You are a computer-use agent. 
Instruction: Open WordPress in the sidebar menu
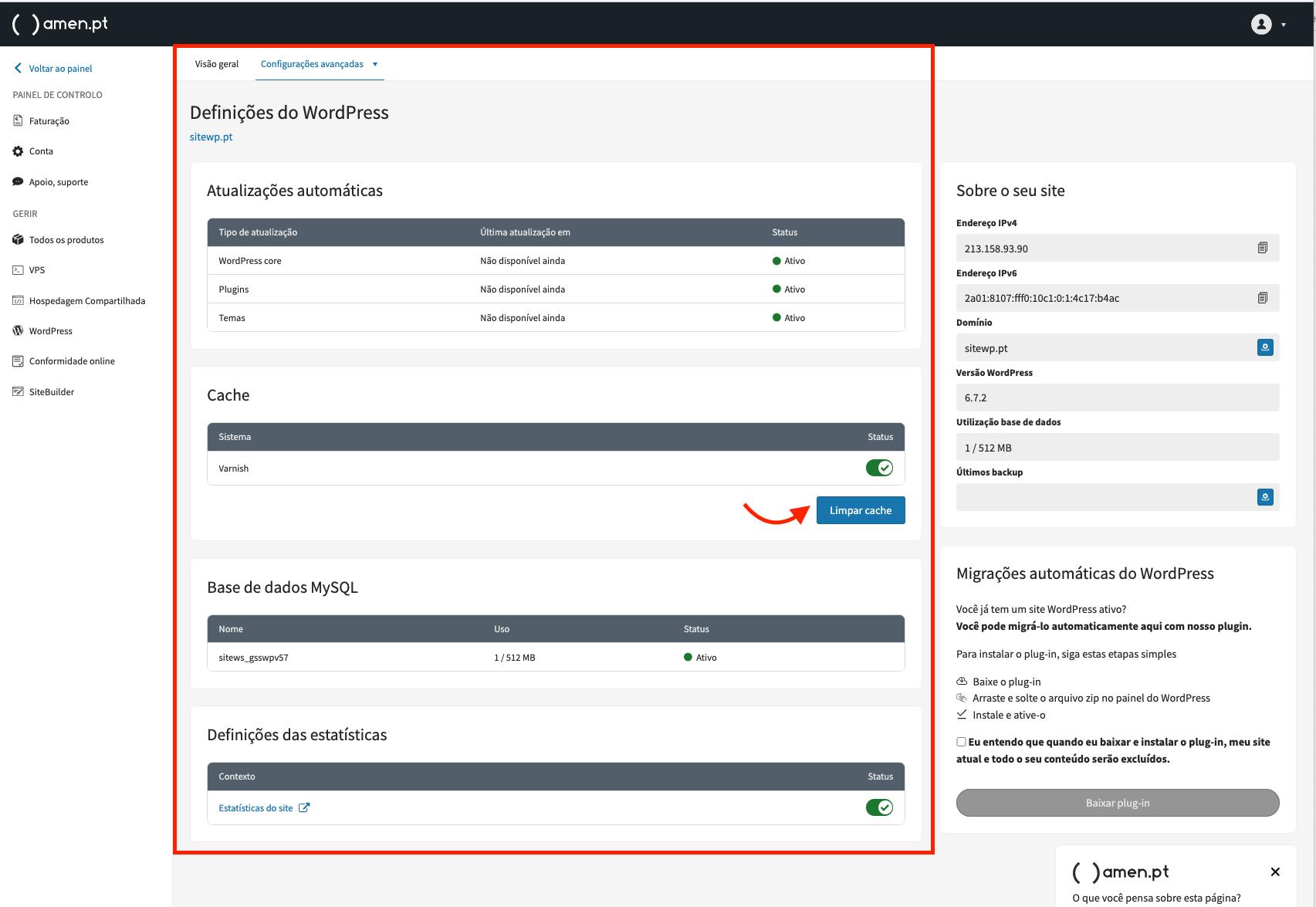50,331
